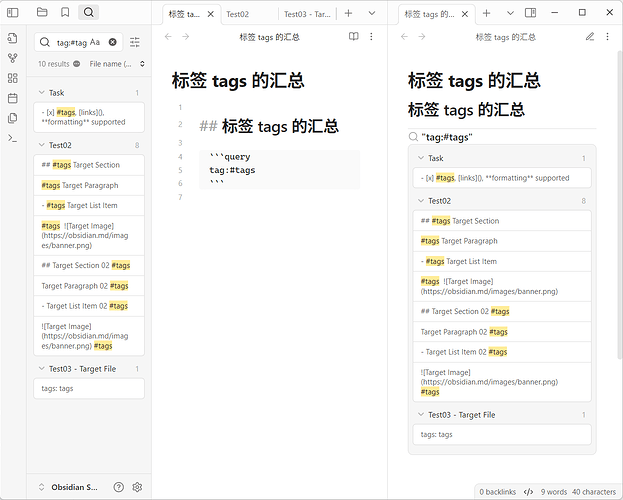This screenshot has width=623, height=500.
Task: Navigate forward in right pane
Action: coord(422,37)
